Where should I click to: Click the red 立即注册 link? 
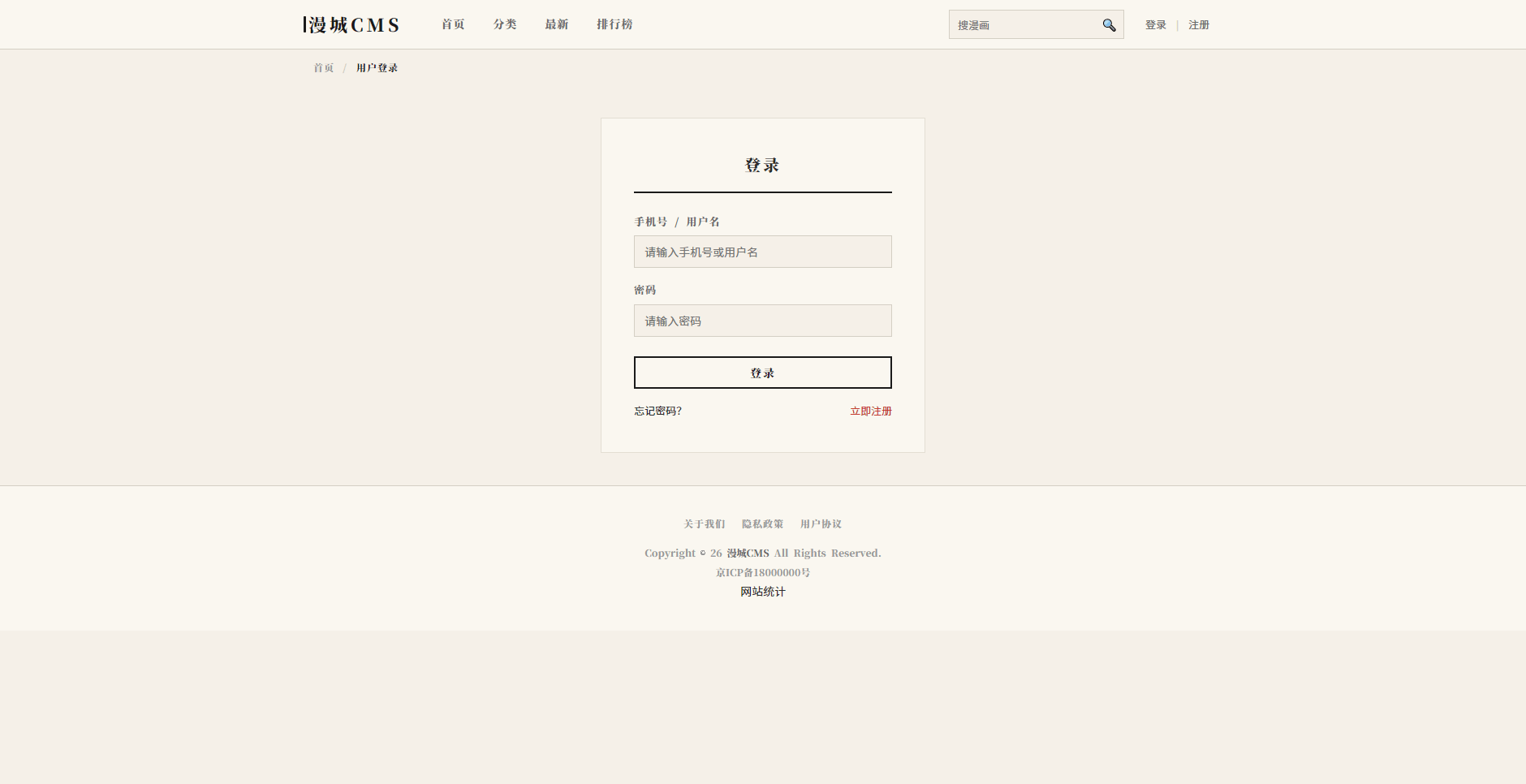pyautogui.click(x=871, y=411)
